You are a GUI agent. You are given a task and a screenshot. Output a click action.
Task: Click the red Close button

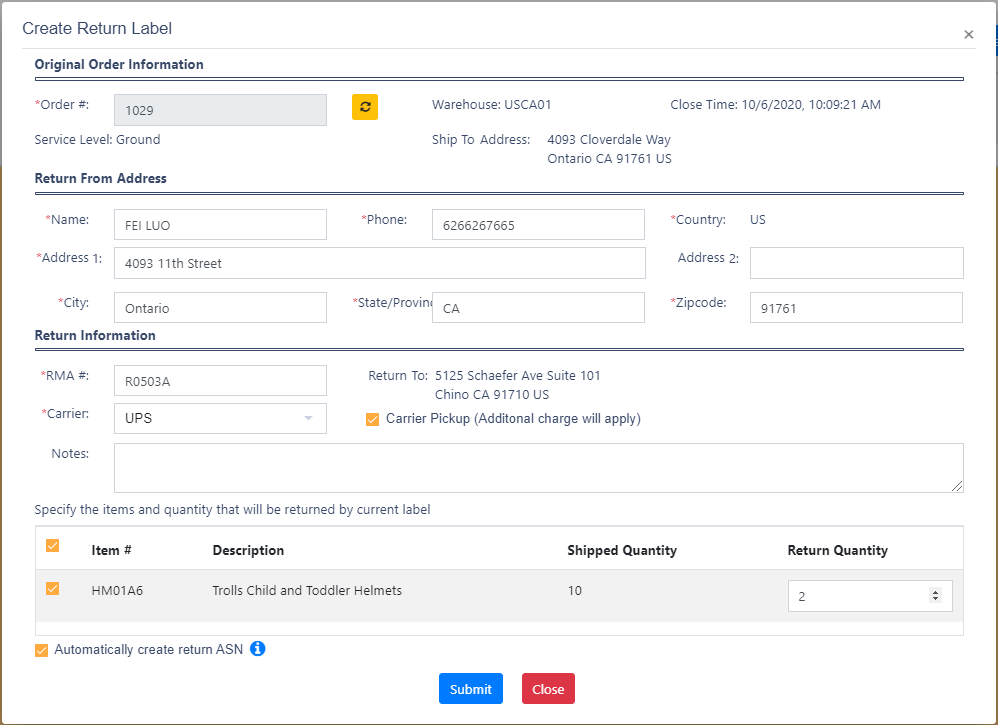548,689
